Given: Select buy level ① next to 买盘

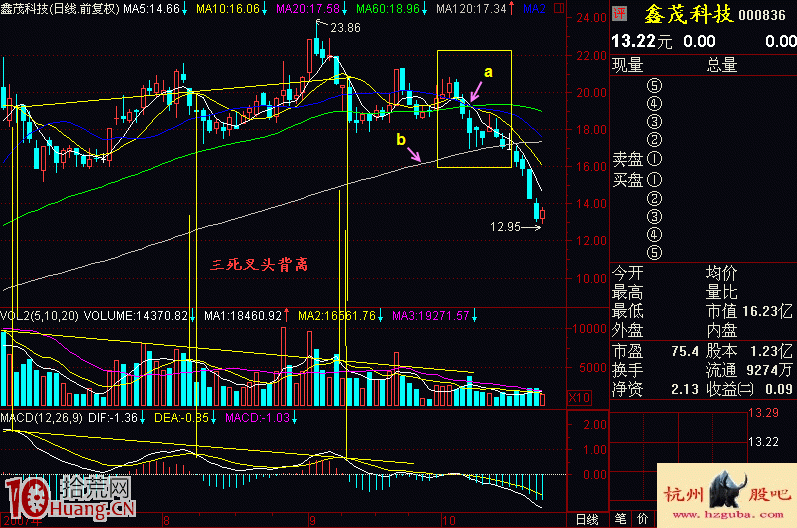Looking at the screenshot, I should click(654, 179).
